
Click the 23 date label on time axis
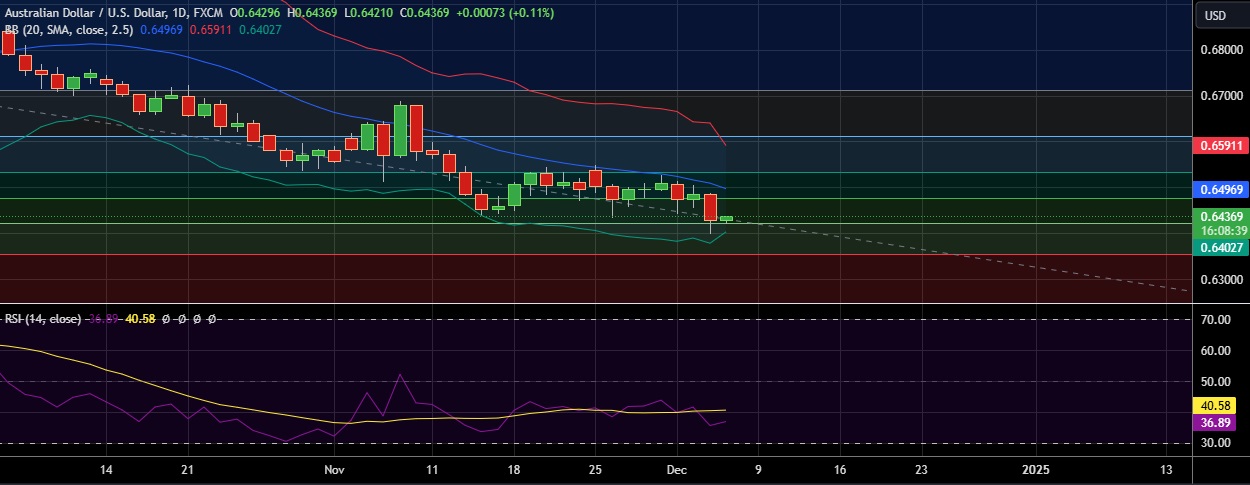tap(921, 469)
